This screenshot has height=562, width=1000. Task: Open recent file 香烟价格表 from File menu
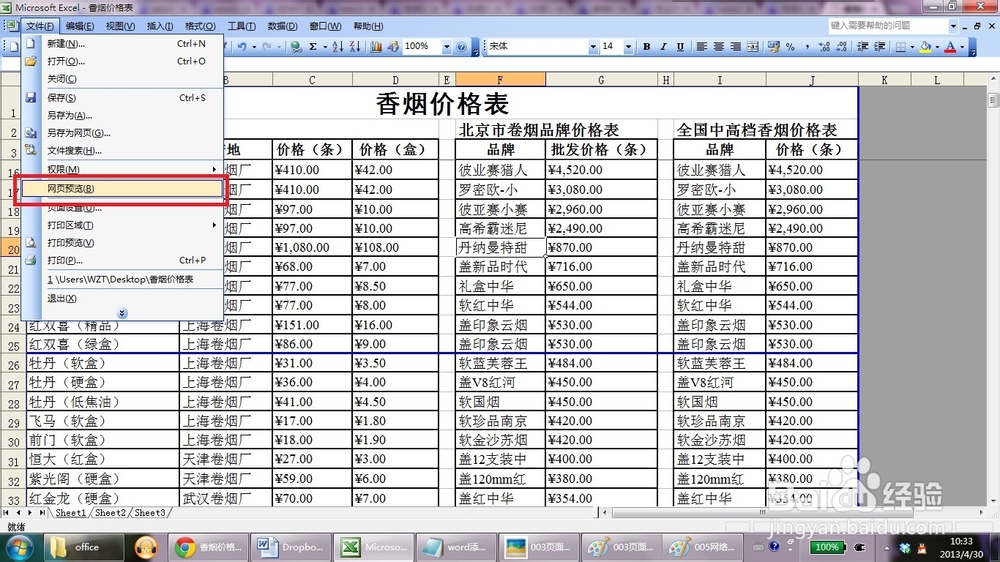point(122,279)
